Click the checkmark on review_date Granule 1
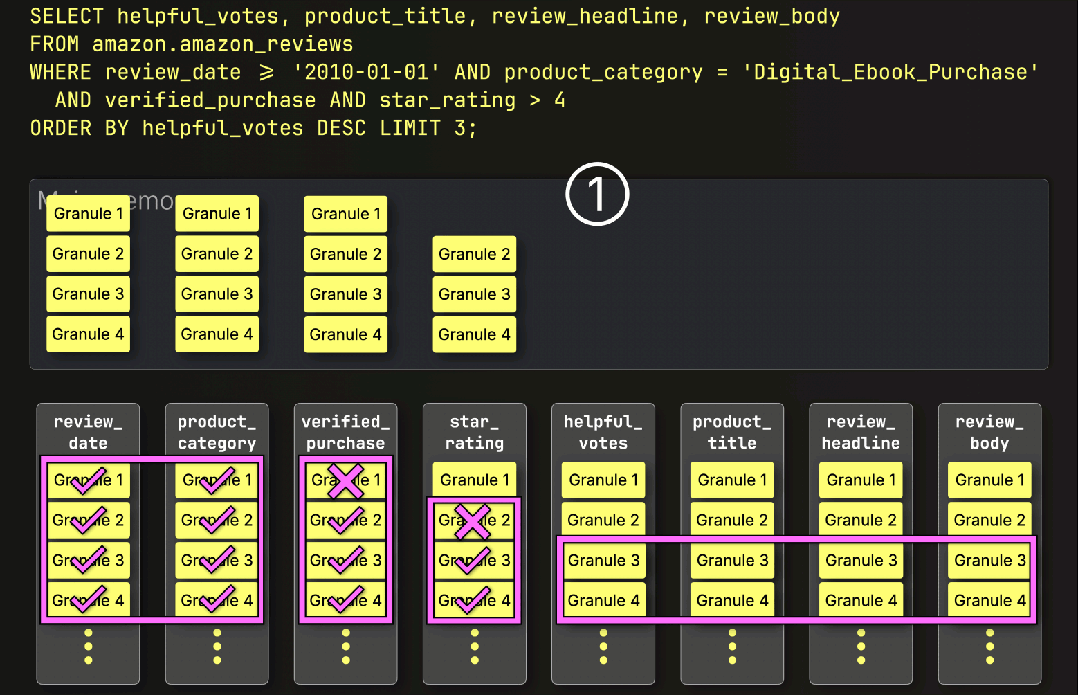Image resolution: width=1078 pixels, height=695 pixels. pos(89,481)
